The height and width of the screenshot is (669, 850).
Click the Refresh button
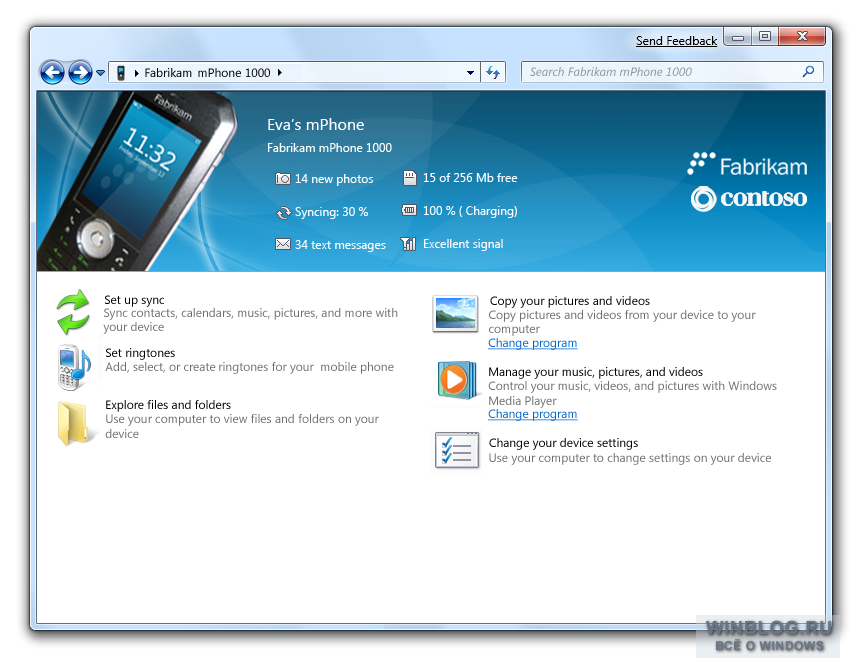[493, 72]
